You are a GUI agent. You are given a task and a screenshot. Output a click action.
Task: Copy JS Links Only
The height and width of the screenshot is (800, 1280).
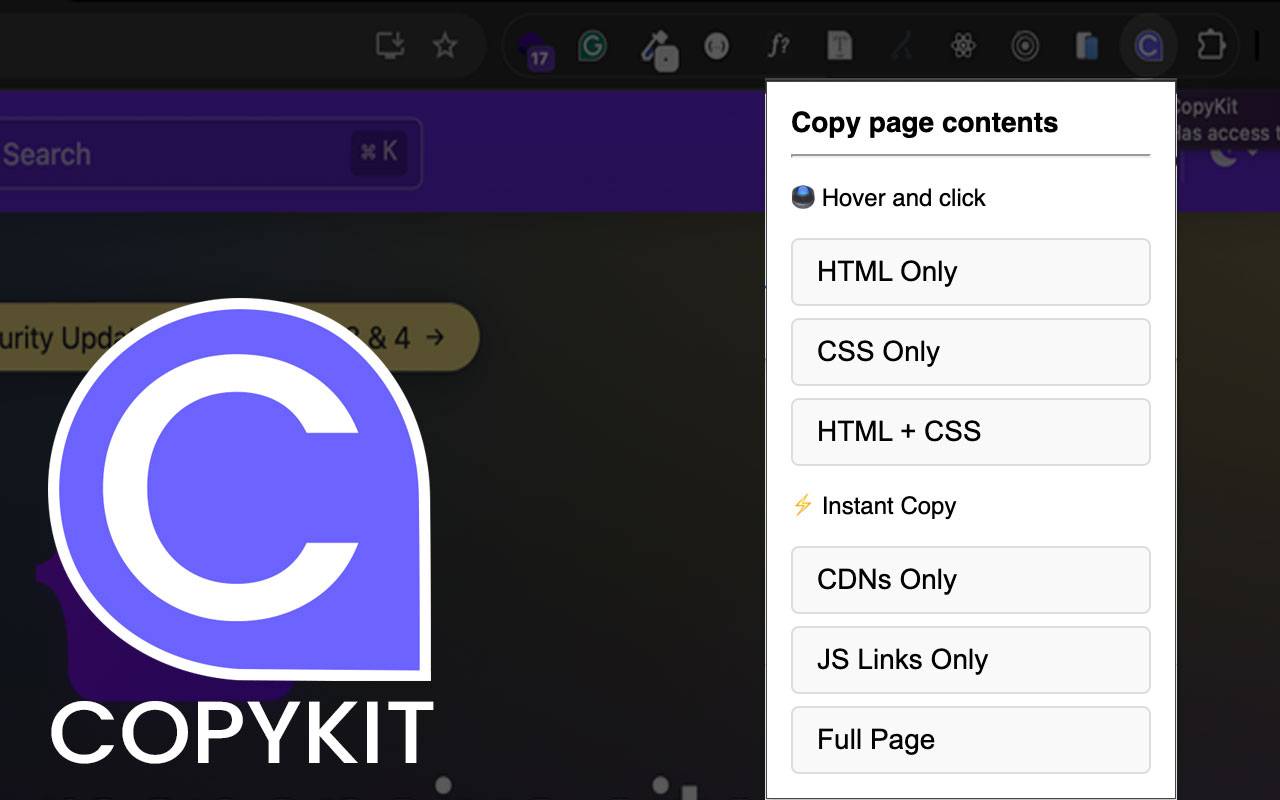970,660
